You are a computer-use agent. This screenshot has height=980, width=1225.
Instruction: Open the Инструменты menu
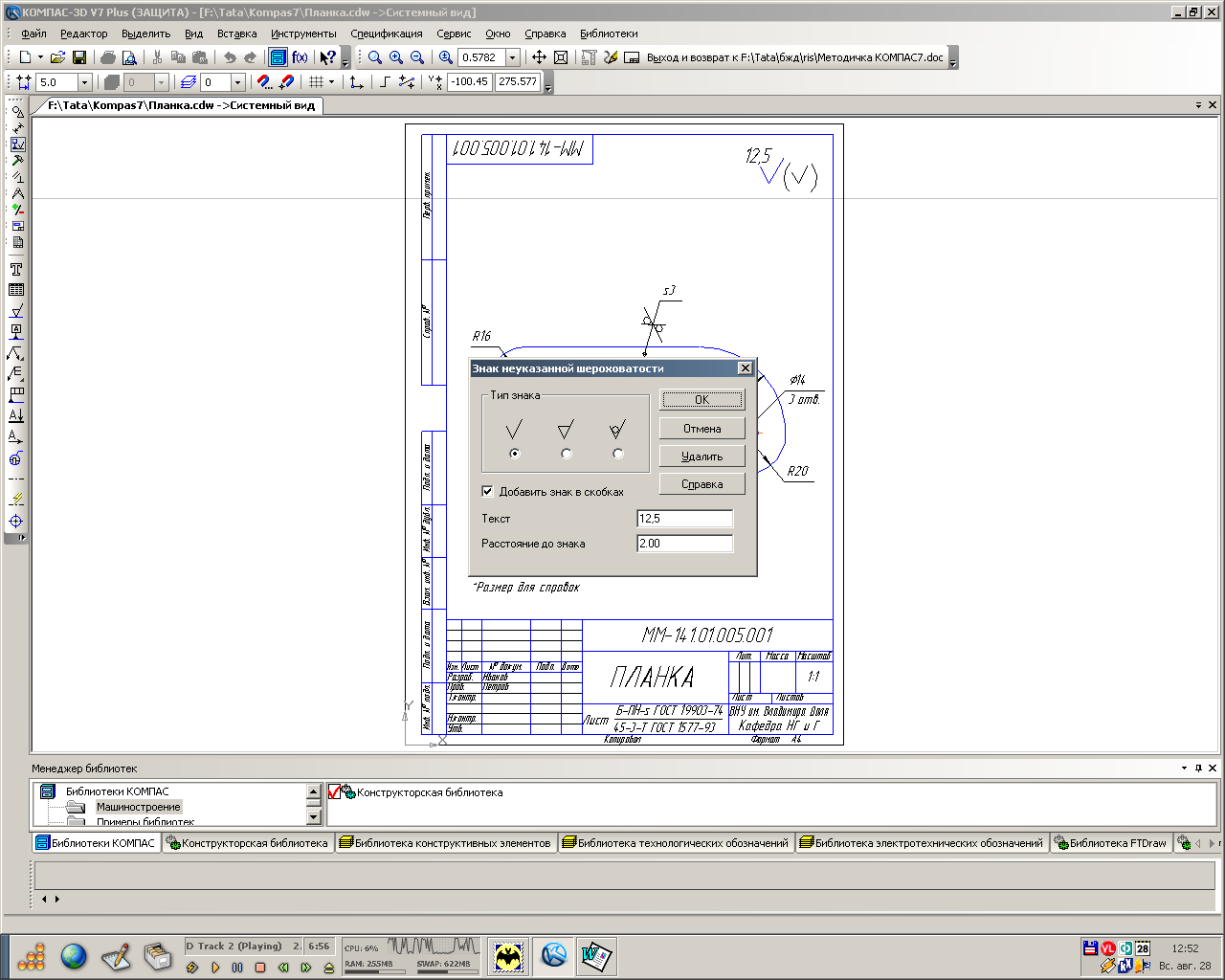(x=303, y=33)
